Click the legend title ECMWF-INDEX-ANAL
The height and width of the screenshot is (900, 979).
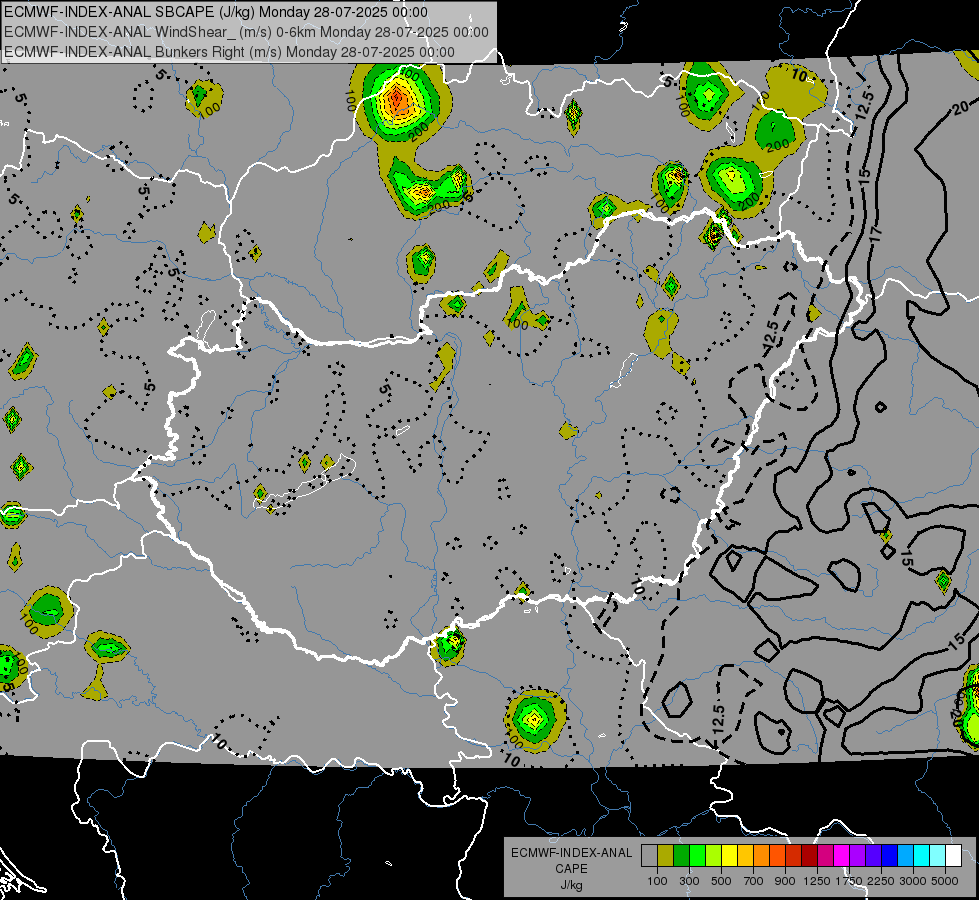571,853
